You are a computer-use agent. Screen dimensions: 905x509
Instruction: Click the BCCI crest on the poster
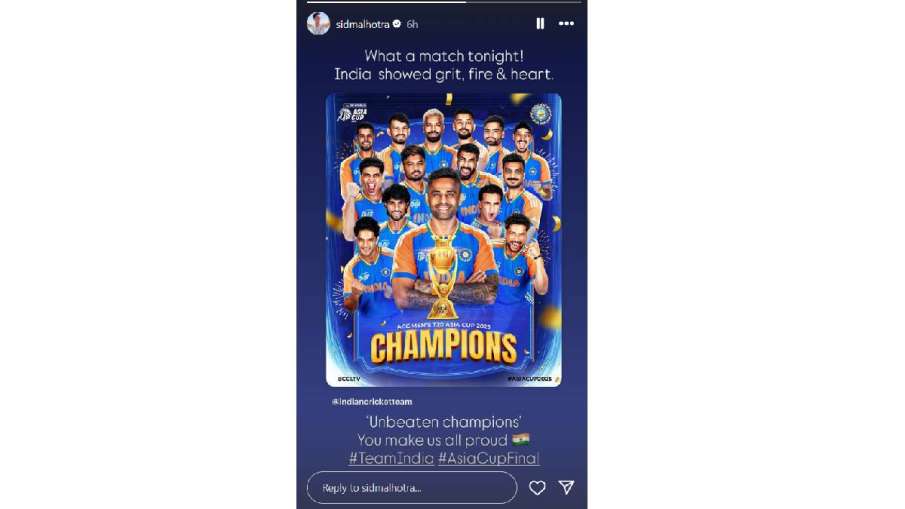[540, 114]
